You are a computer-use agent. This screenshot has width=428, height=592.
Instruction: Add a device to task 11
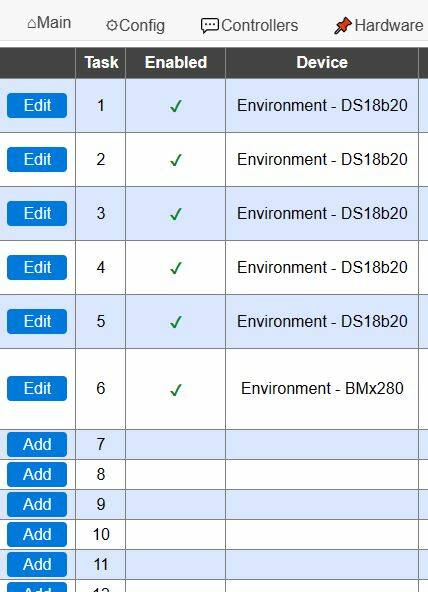[37, 564]
